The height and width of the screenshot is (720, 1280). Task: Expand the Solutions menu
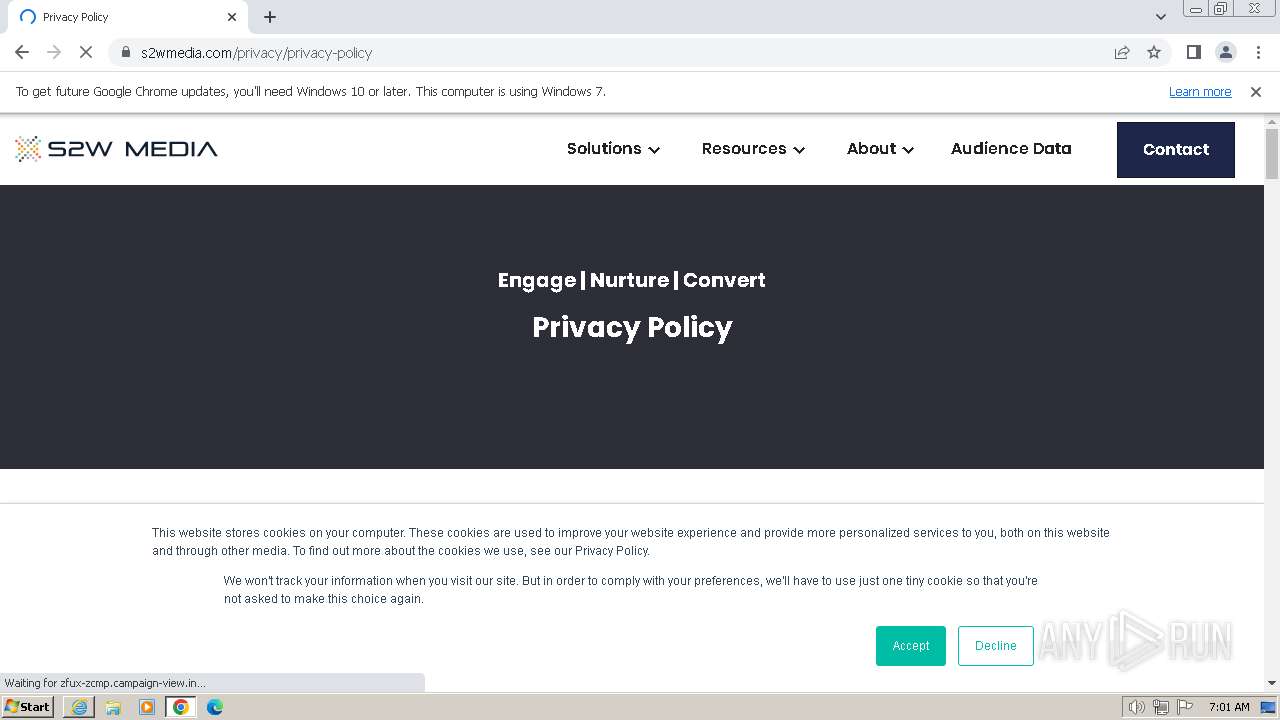pos(613,149)
